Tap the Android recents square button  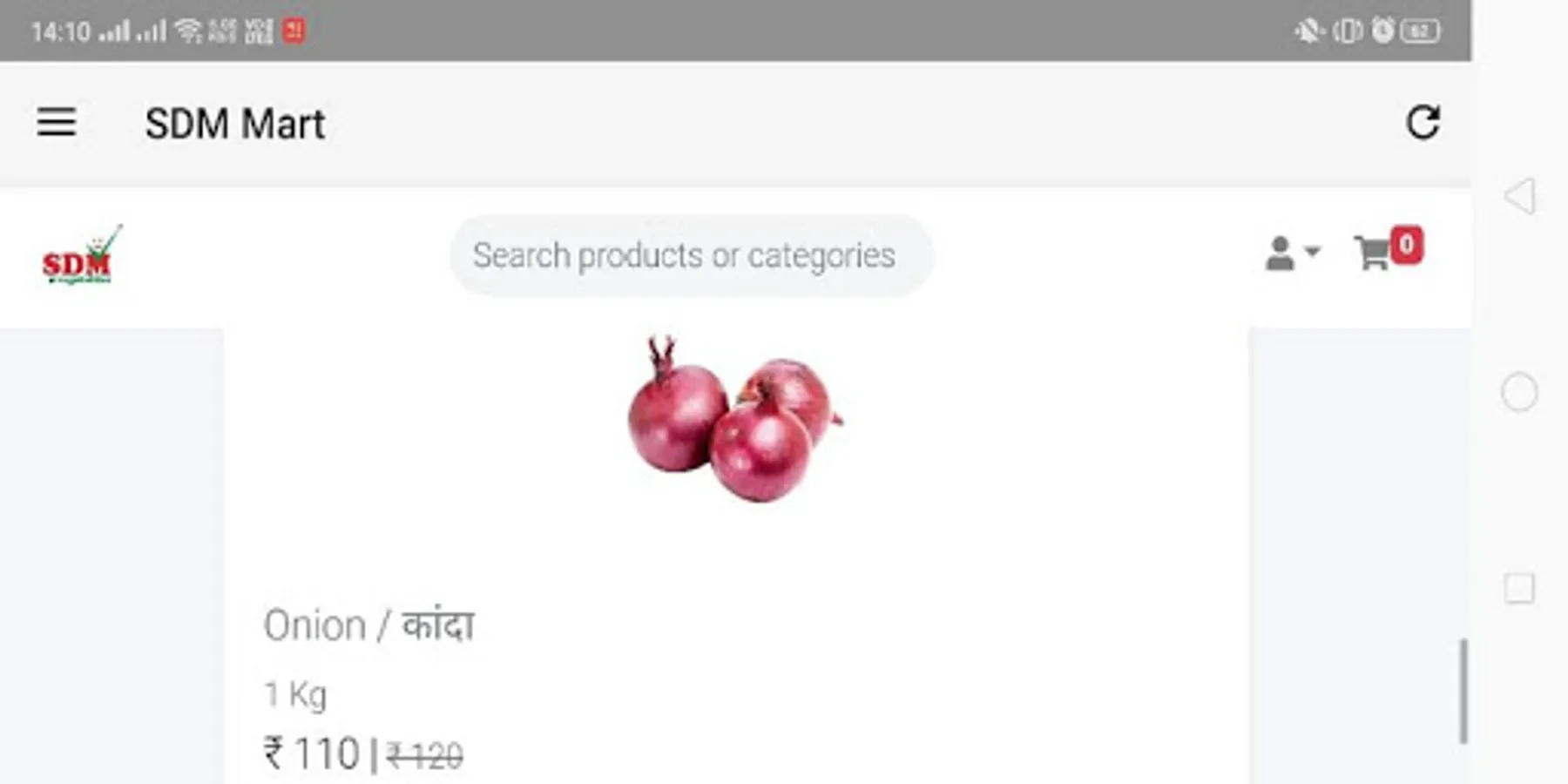(x=1519, y=588)
